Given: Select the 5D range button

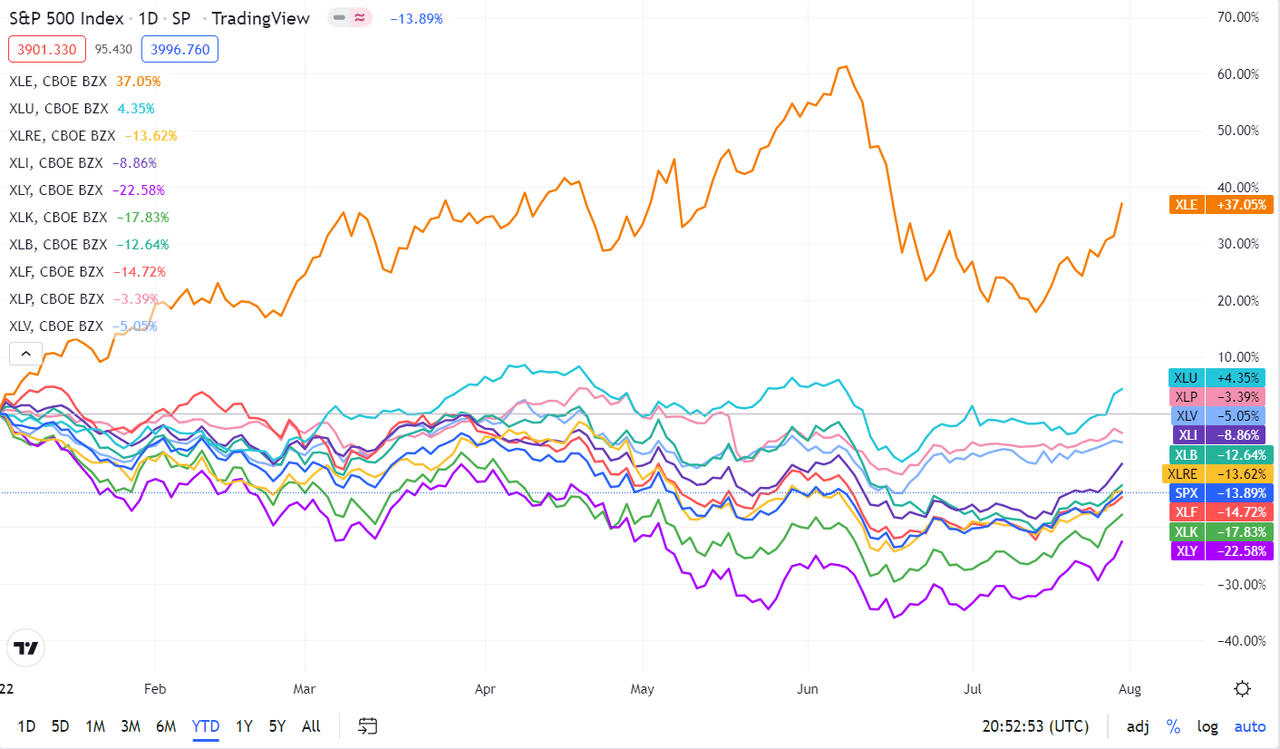Looking at the screenshot, I should [x=61, y=726].
